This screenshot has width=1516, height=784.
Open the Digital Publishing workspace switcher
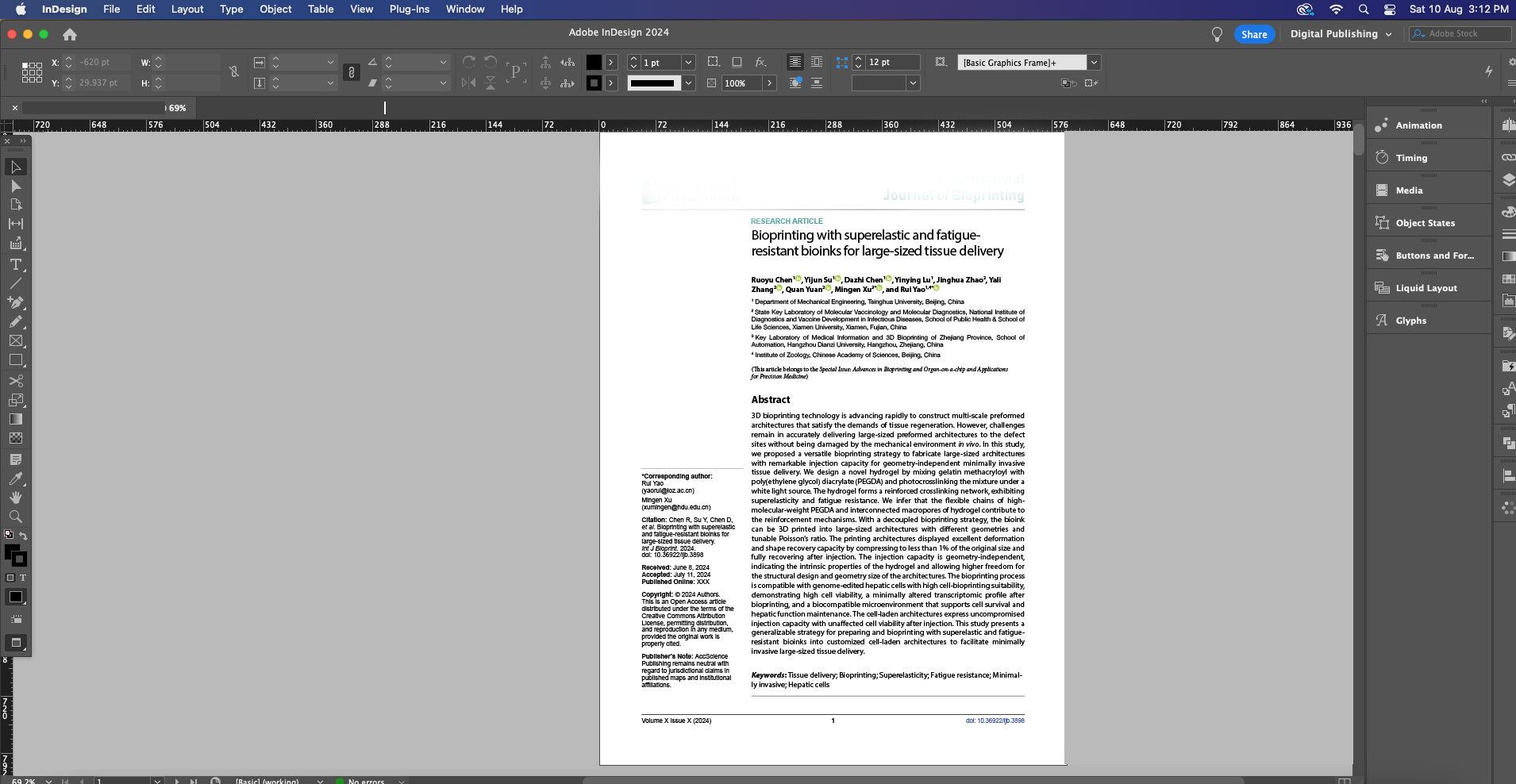coord(1341,34)
